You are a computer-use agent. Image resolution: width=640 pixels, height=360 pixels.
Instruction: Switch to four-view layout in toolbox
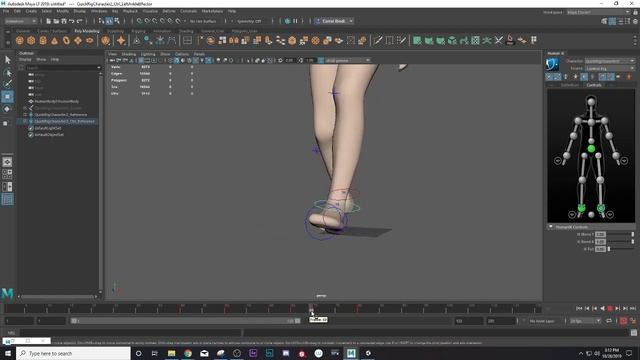click(x=7, y=174)
